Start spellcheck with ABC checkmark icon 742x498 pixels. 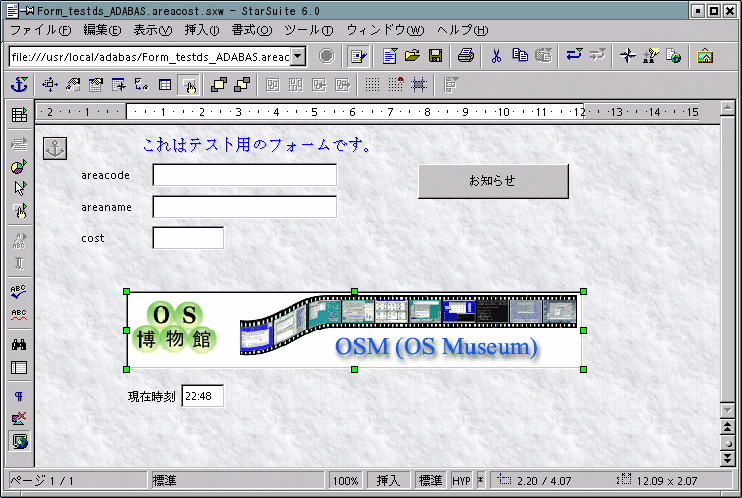click(x=19, y=292)
